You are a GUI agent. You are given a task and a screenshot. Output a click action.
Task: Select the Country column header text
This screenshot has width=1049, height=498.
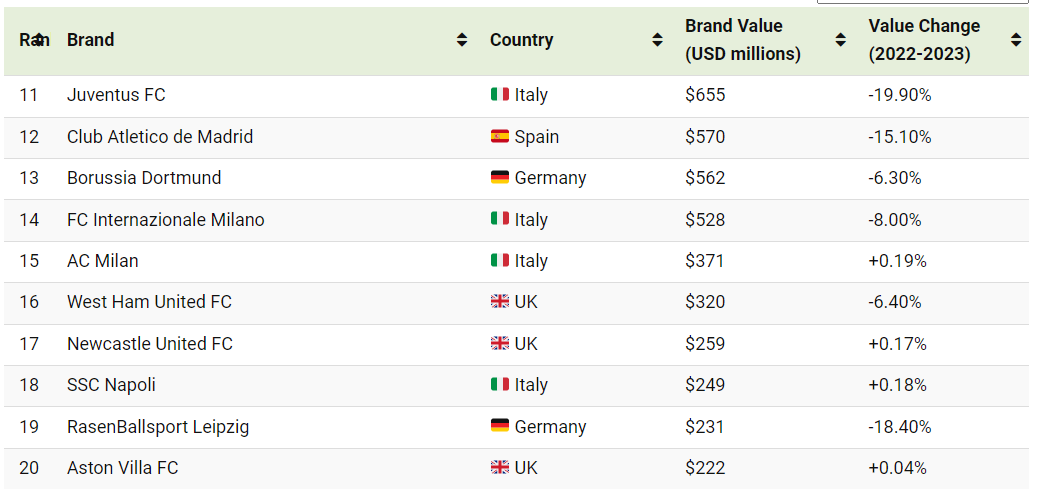[521, 39]
